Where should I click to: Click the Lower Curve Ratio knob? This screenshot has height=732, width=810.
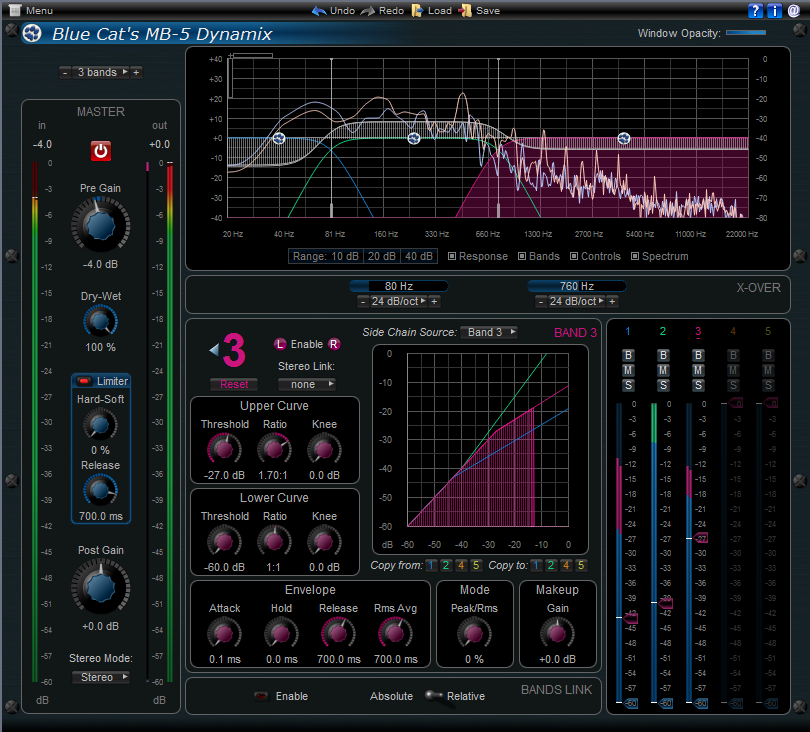pos(274,541)
